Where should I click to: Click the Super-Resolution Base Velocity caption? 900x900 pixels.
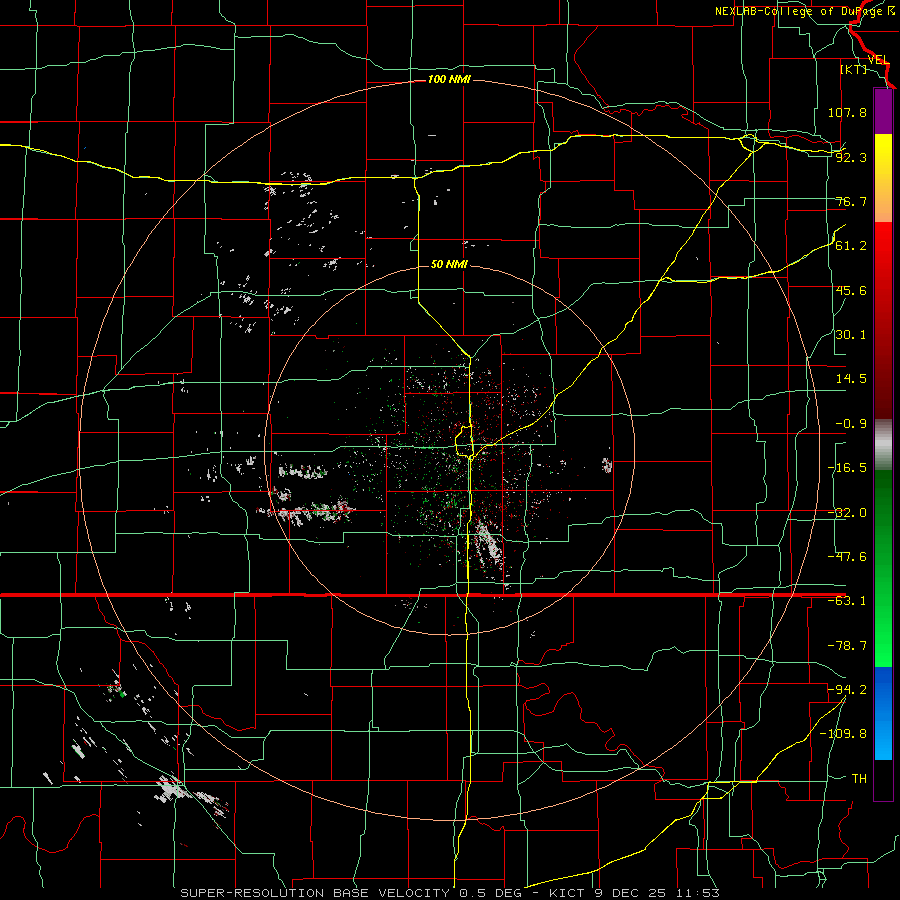click(x=450, y=893)
